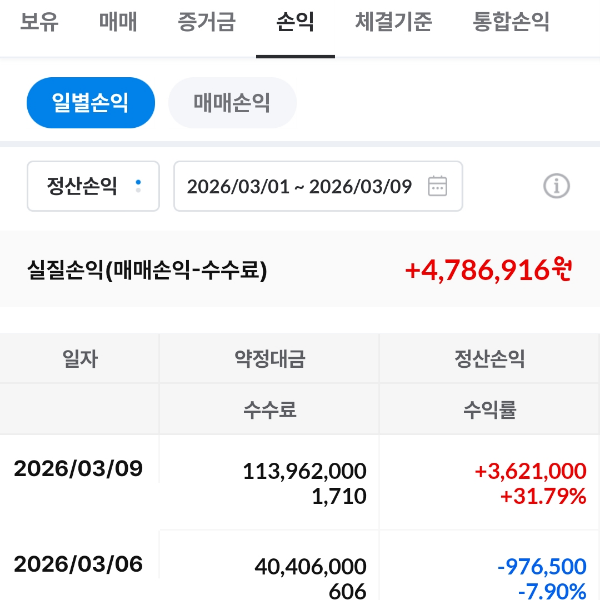
Task: Select the 증거금 tab
Action: (x=206, y=22)
